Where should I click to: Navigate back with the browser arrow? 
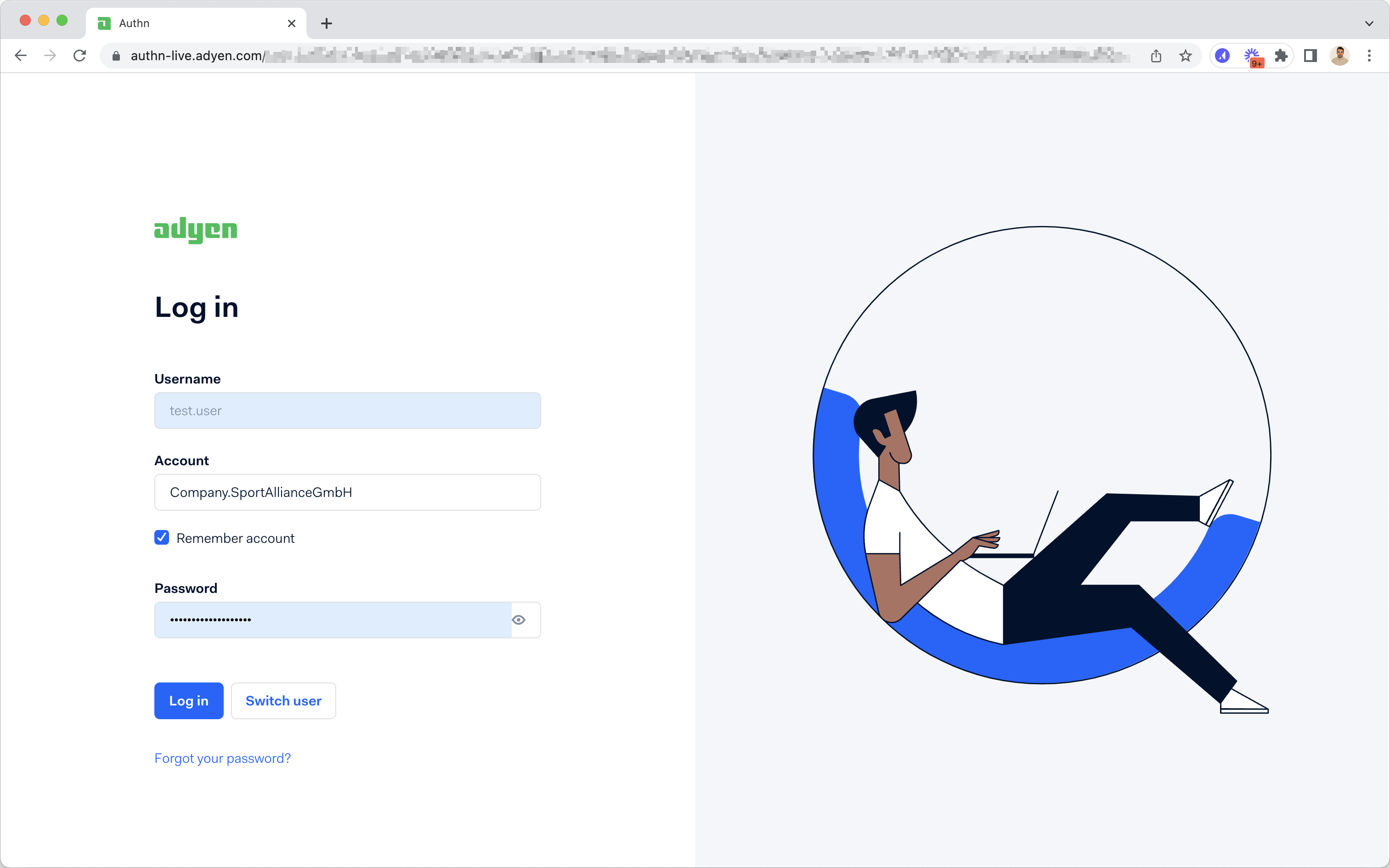pos(21,55)
